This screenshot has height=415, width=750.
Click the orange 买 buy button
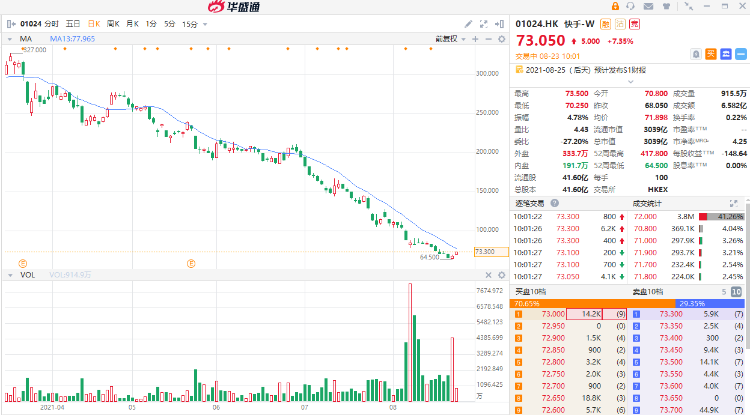tap(711, 54)
